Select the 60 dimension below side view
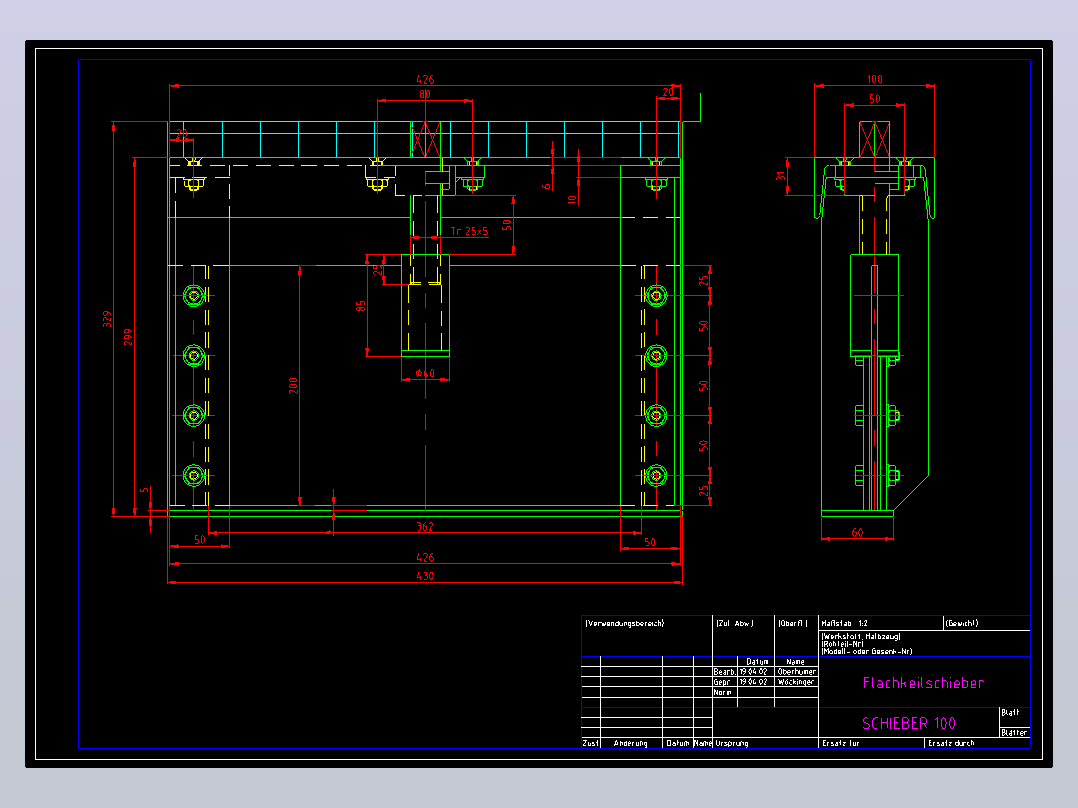 (x=857, y=532)
